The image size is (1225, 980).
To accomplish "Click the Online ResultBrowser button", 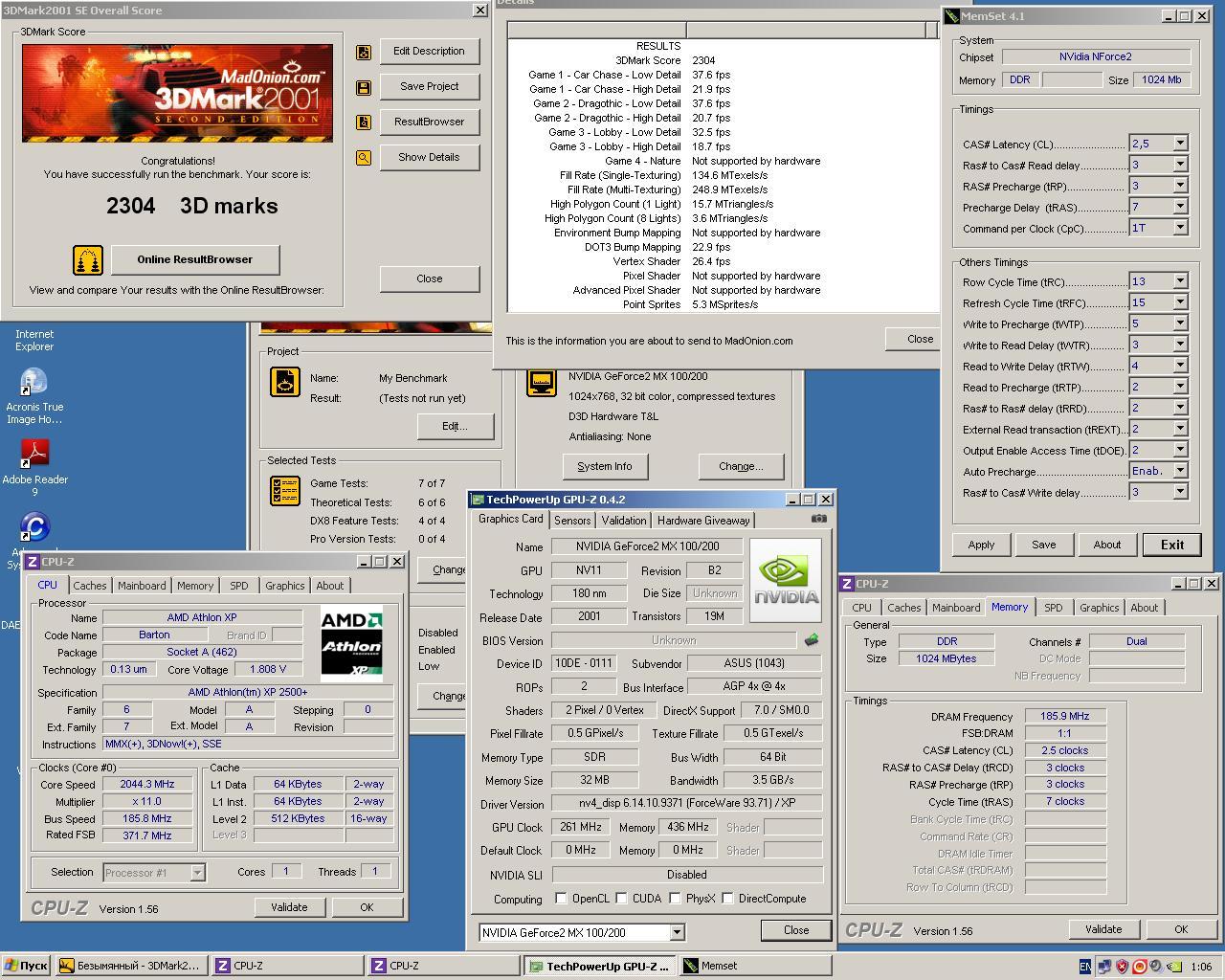I will 195,259.
